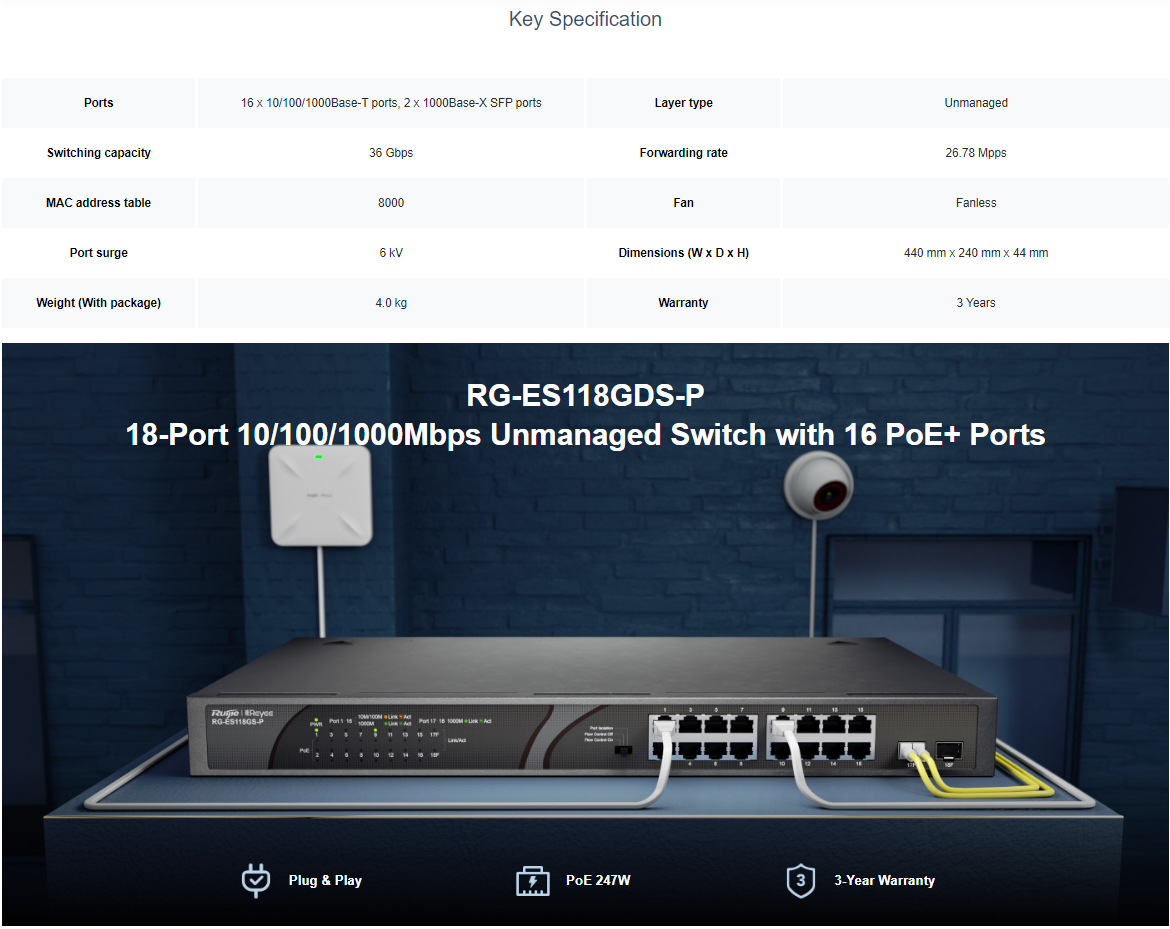Click the Fan label cell
This screenshot has height=929, width=1170.
click(683, 203)
